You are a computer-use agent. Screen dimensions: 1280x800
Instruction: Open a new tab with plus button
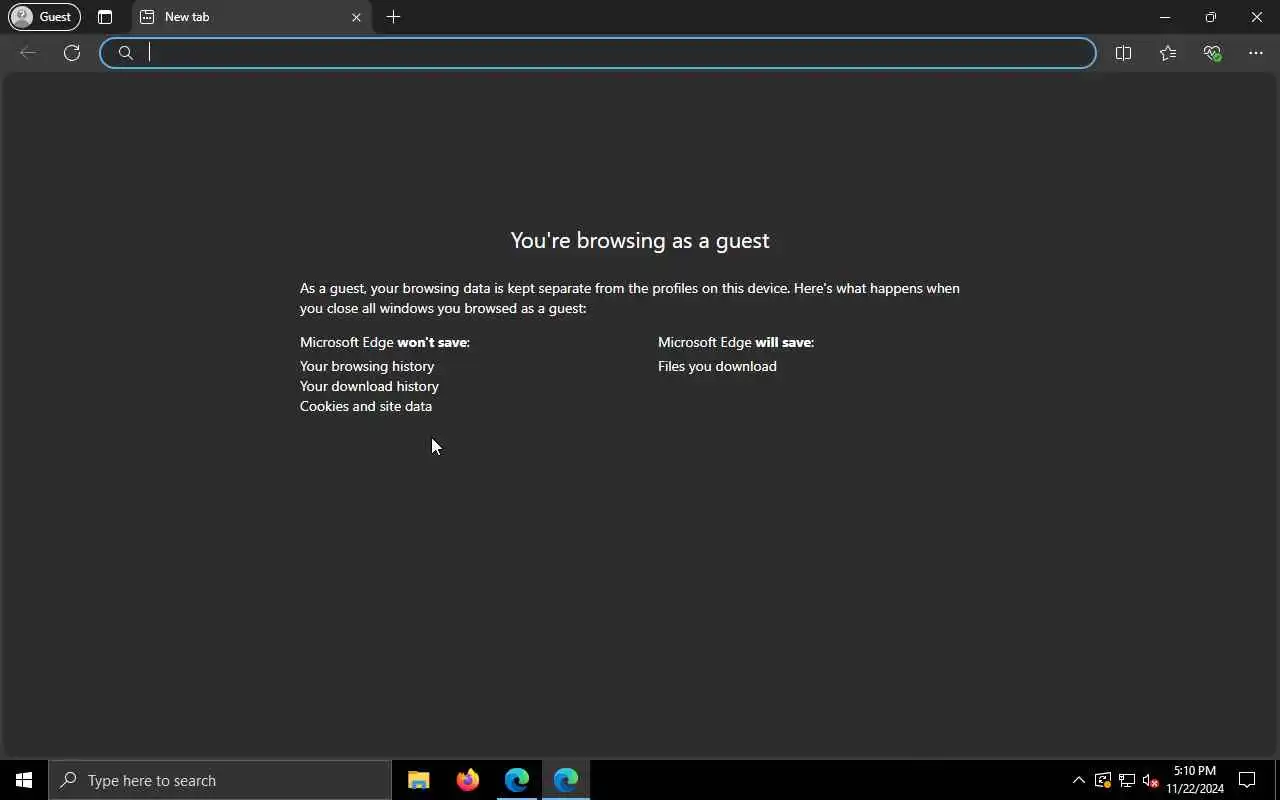tap(393, 17)
